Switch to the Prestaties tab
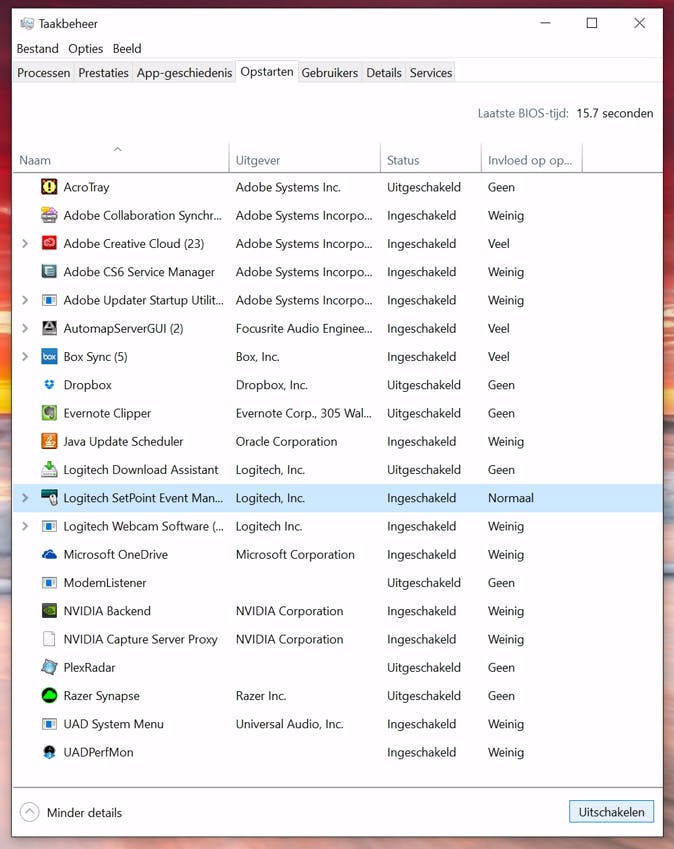Screen dimensions: 674x849 click(103, 73)
